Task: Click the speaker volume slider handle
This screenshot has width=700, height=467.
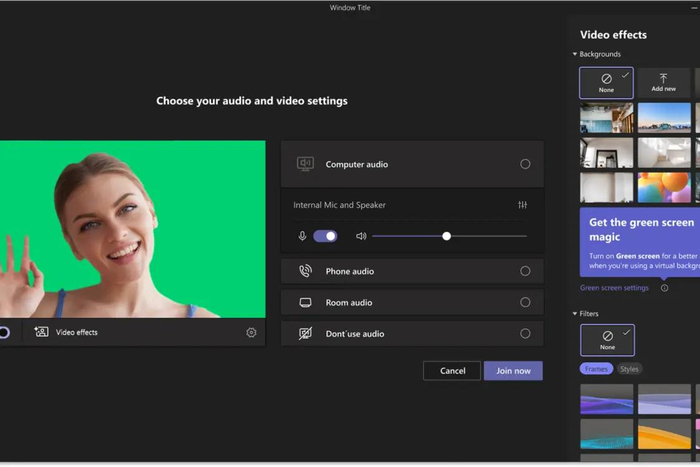Action: (x=446, y=236)
